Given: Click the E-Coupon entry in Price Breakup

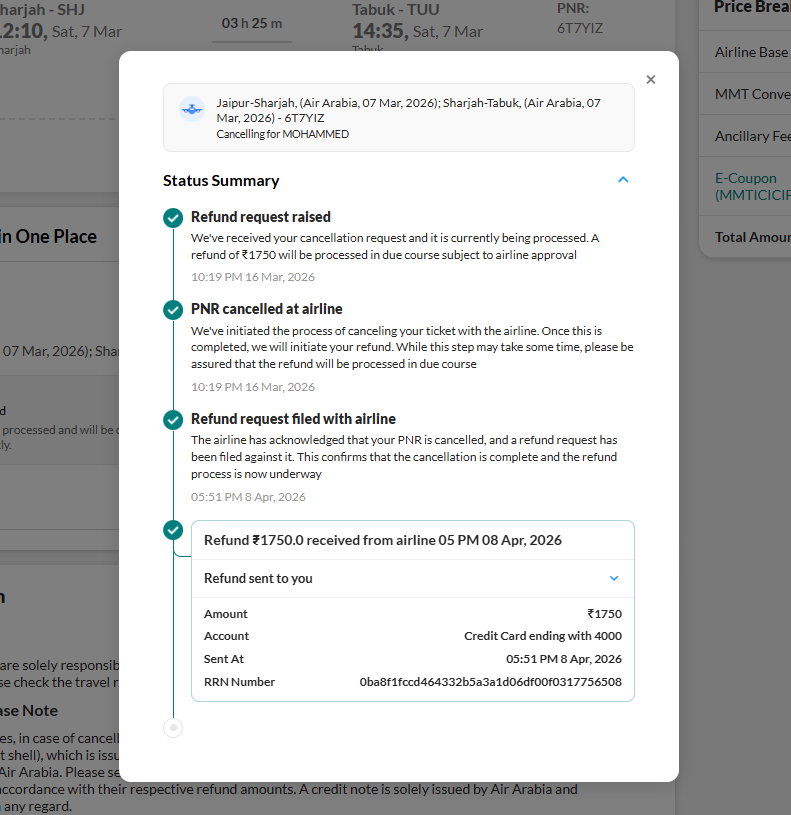Looking at the screenshot, I should click(x=753, y=186).
